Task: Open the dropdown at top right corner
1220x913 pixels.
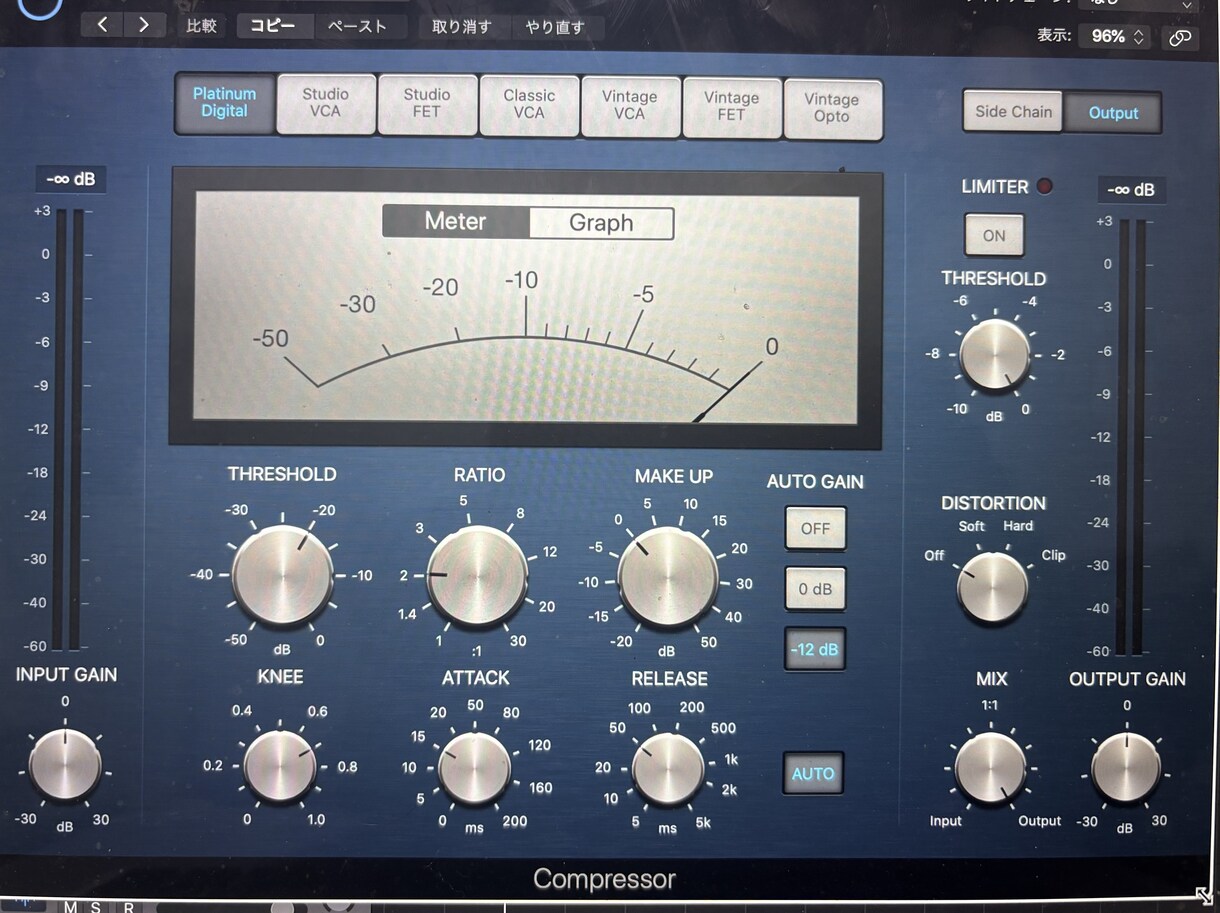Action: coord(1137,4)
